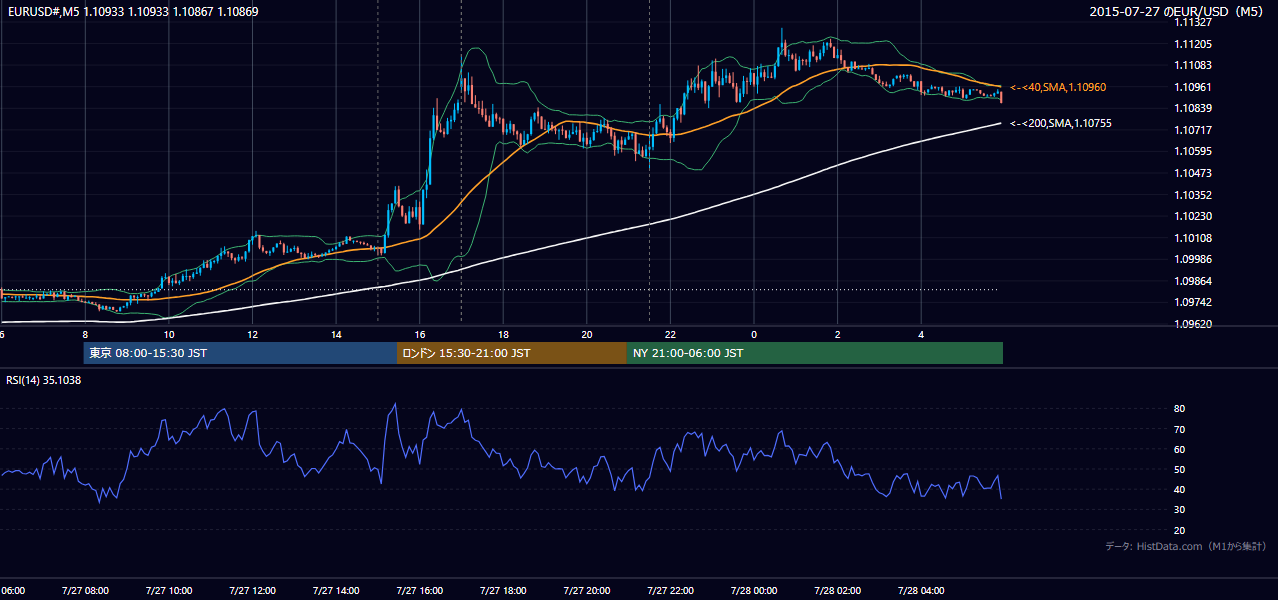Click price axis value 1.11083
Image resolution: width=1278 pixels, height=600 pixels.
[1194, 65]
